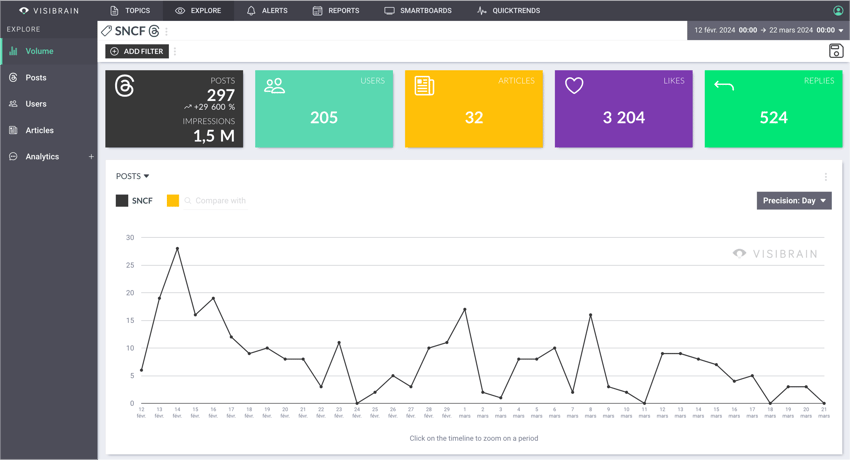The height and width of the screenshot is (460, 850).
Task: Click the Posts 297 card
Action: coord(174,108)
